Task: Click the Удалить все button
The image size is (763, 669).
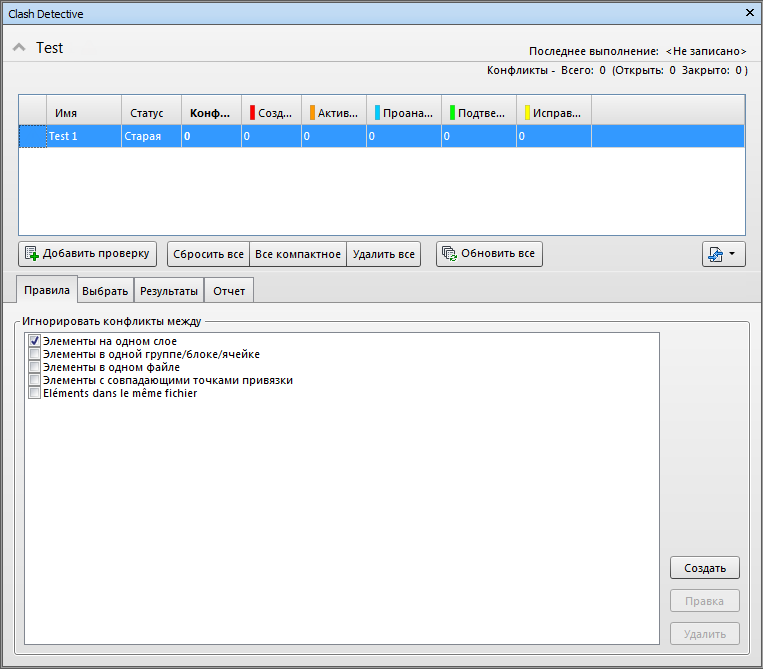Action: click(383, 254)
